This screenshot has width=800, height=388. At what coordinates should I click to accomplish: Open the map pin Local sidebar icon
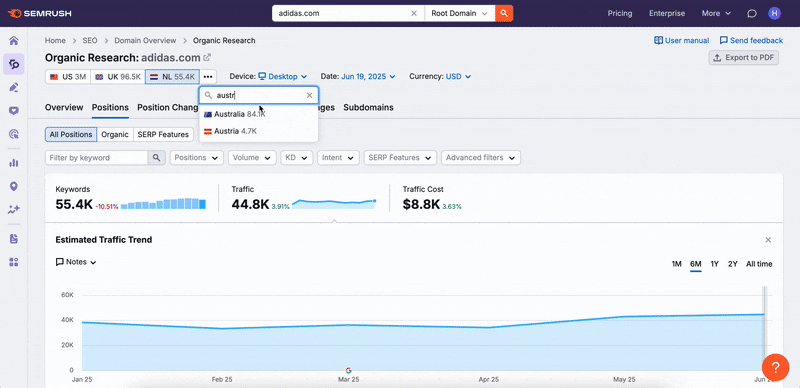click(14, 186)
